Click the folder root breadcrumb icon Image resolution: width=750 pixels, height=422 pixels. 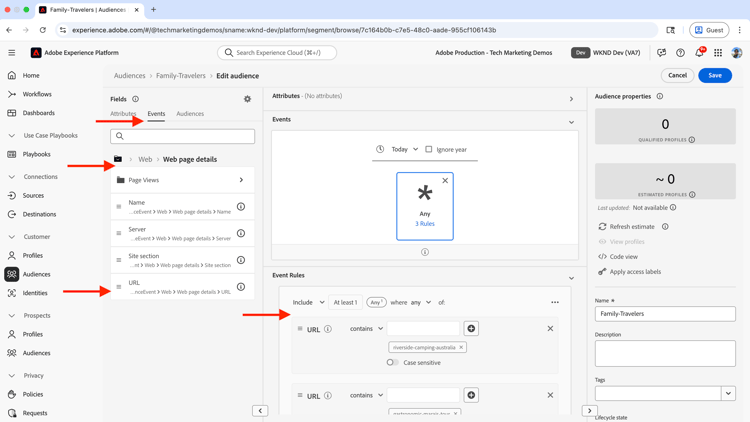118,159
